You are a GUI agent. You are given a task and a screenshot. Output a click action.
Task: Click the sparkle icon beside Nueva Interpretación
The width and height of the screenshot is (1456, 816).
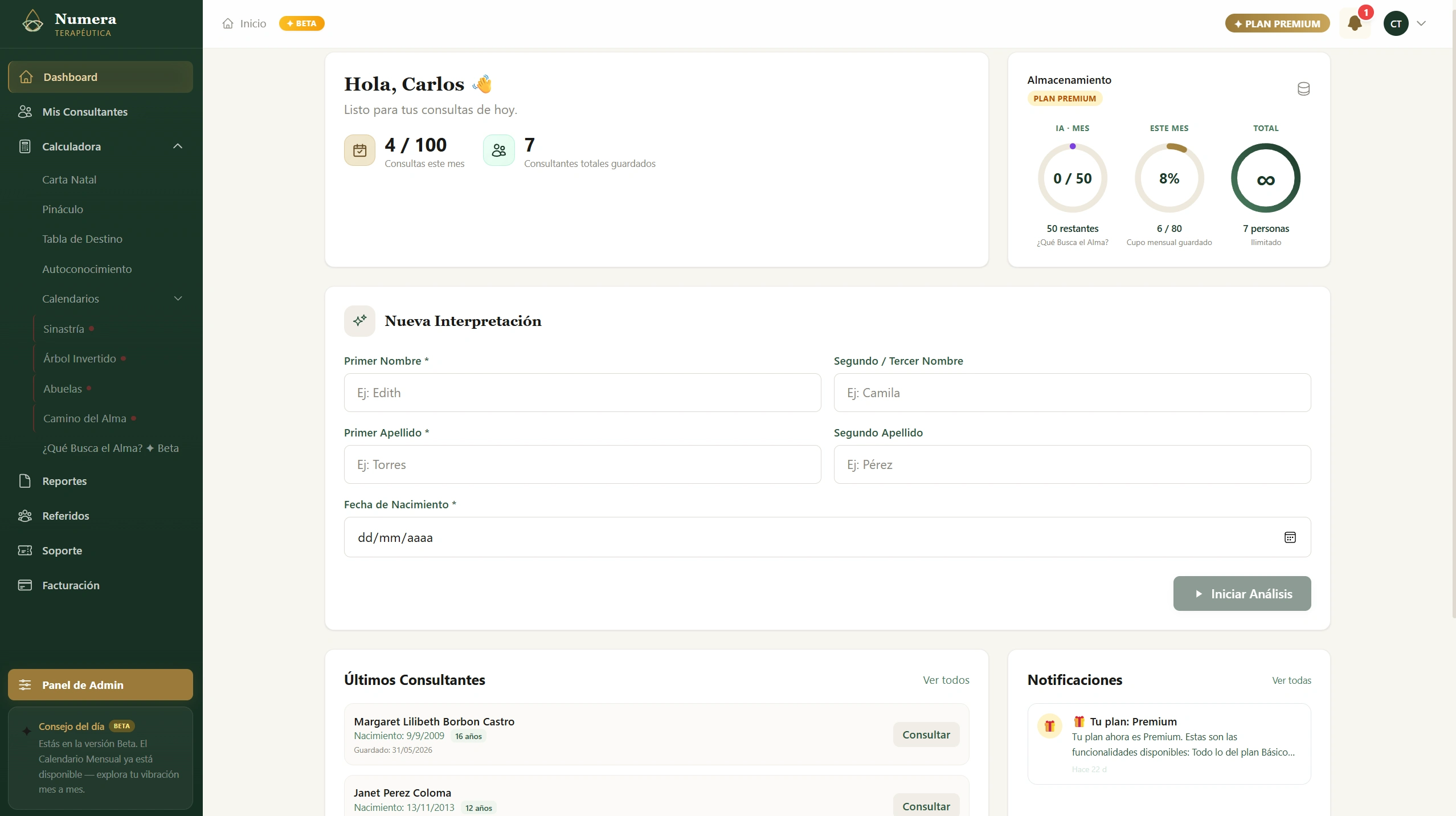(x=359, y=321)
